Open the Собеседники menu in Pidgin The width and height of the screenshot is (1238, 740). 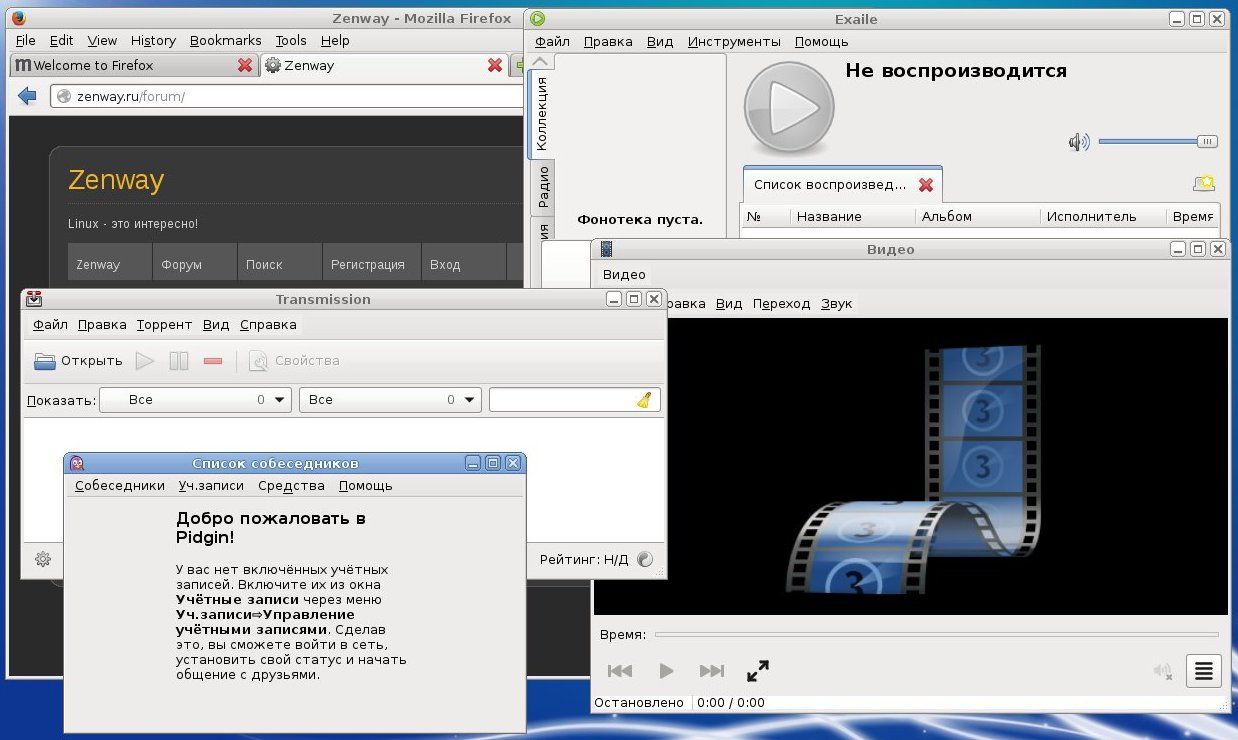coord(120,485)
